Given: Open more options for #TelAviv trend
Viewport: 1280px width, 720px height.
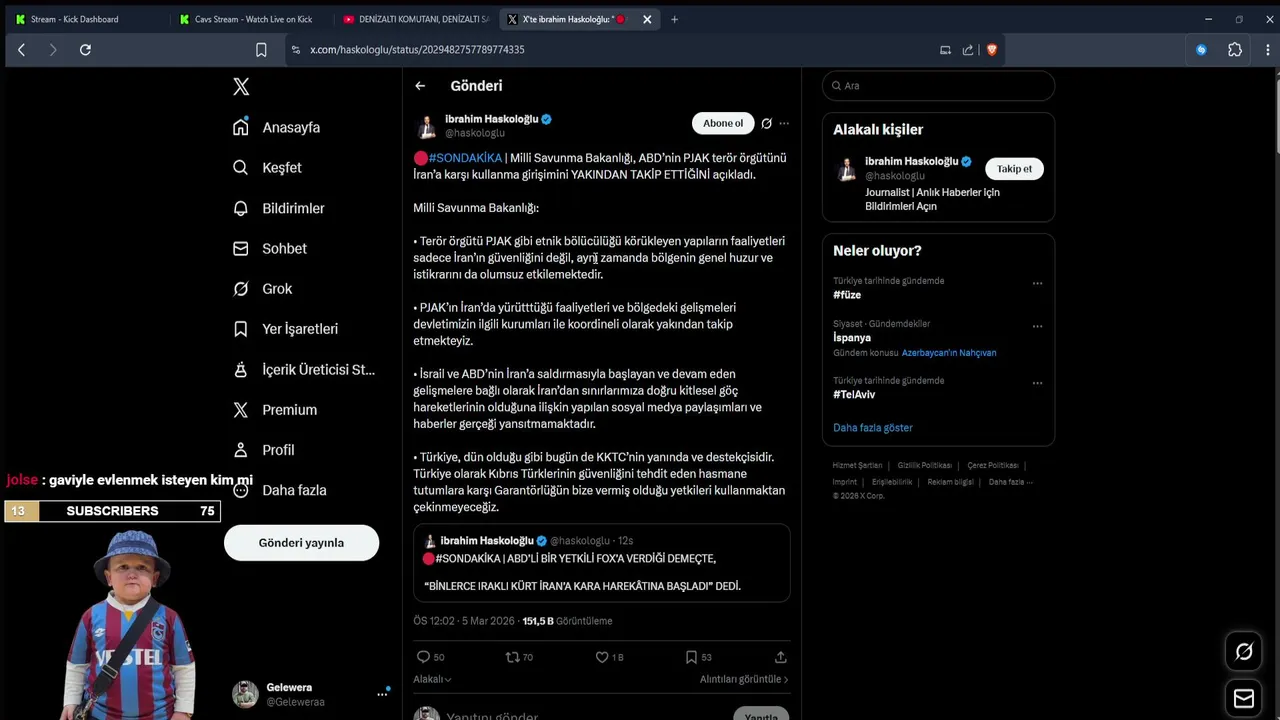Looking at the screenshot, I should tap(1037, 383).
